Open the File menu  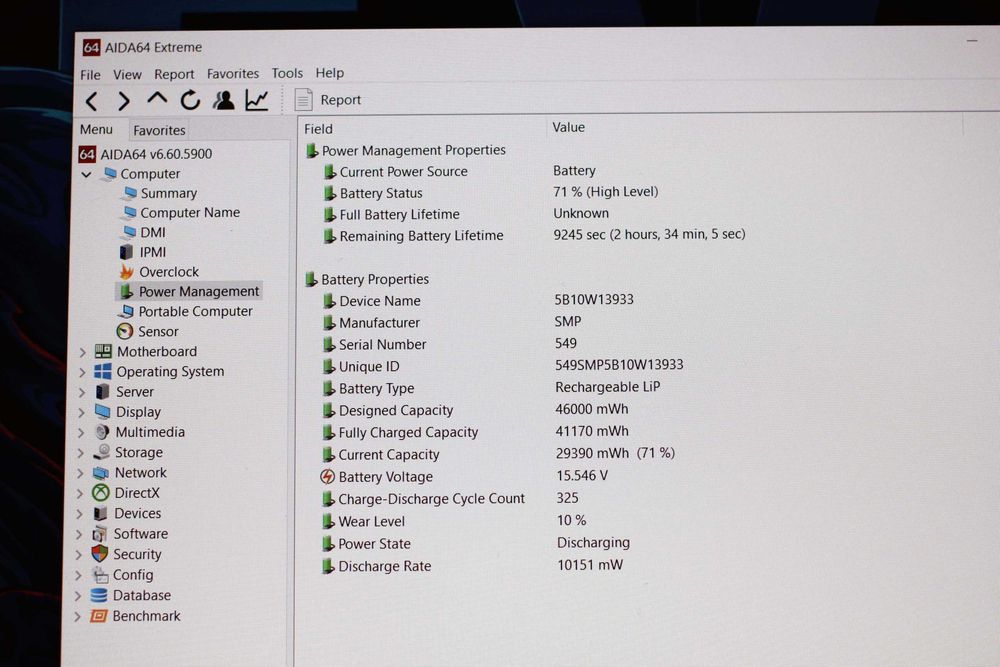tap(90, 75)
